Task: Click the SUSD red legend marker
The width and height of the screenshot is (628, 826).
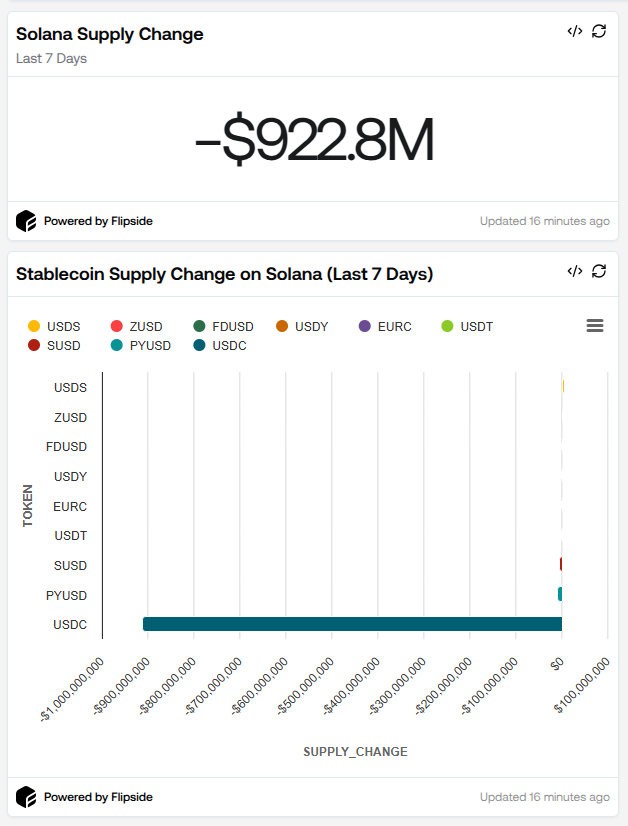Action: pyautogui.click(x=34, y=346)
